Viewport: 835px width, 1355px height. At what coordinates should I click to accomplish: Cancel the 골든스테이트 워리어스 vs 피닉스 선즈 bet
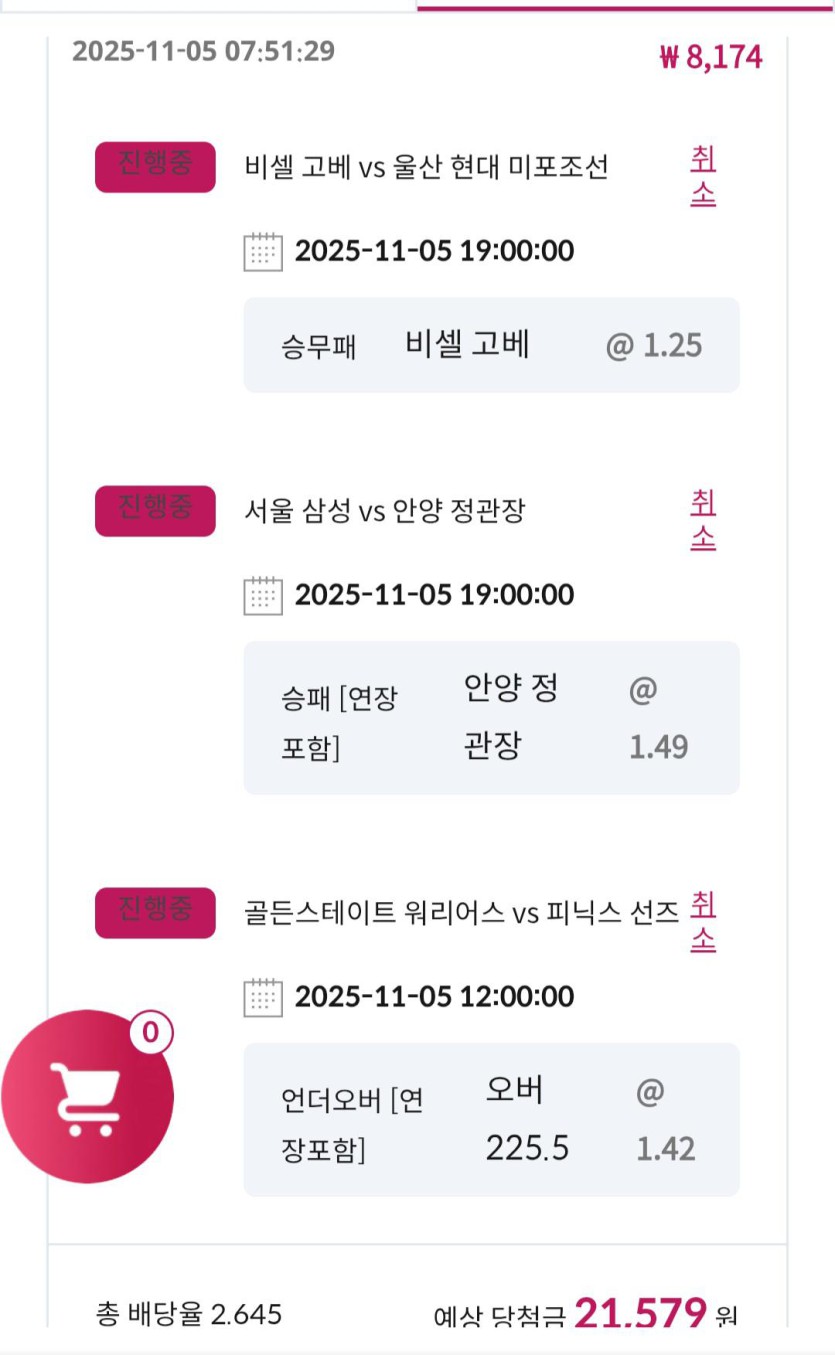[703, 922]
